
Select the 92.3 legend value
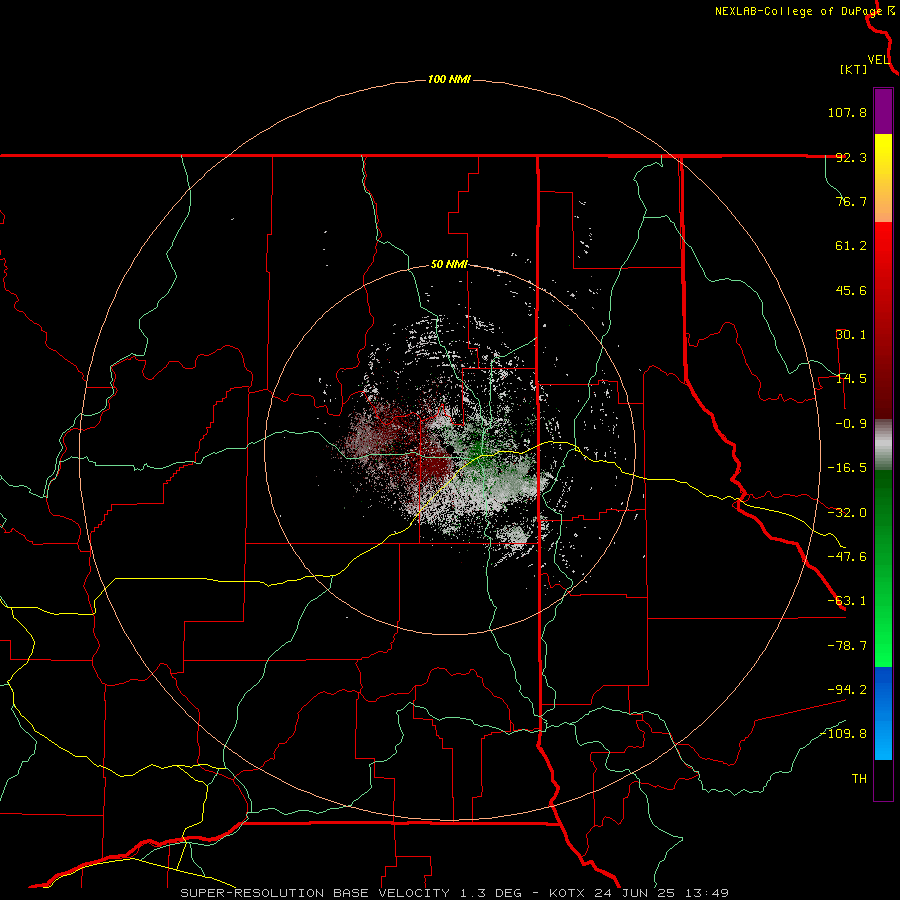(851, 157)
